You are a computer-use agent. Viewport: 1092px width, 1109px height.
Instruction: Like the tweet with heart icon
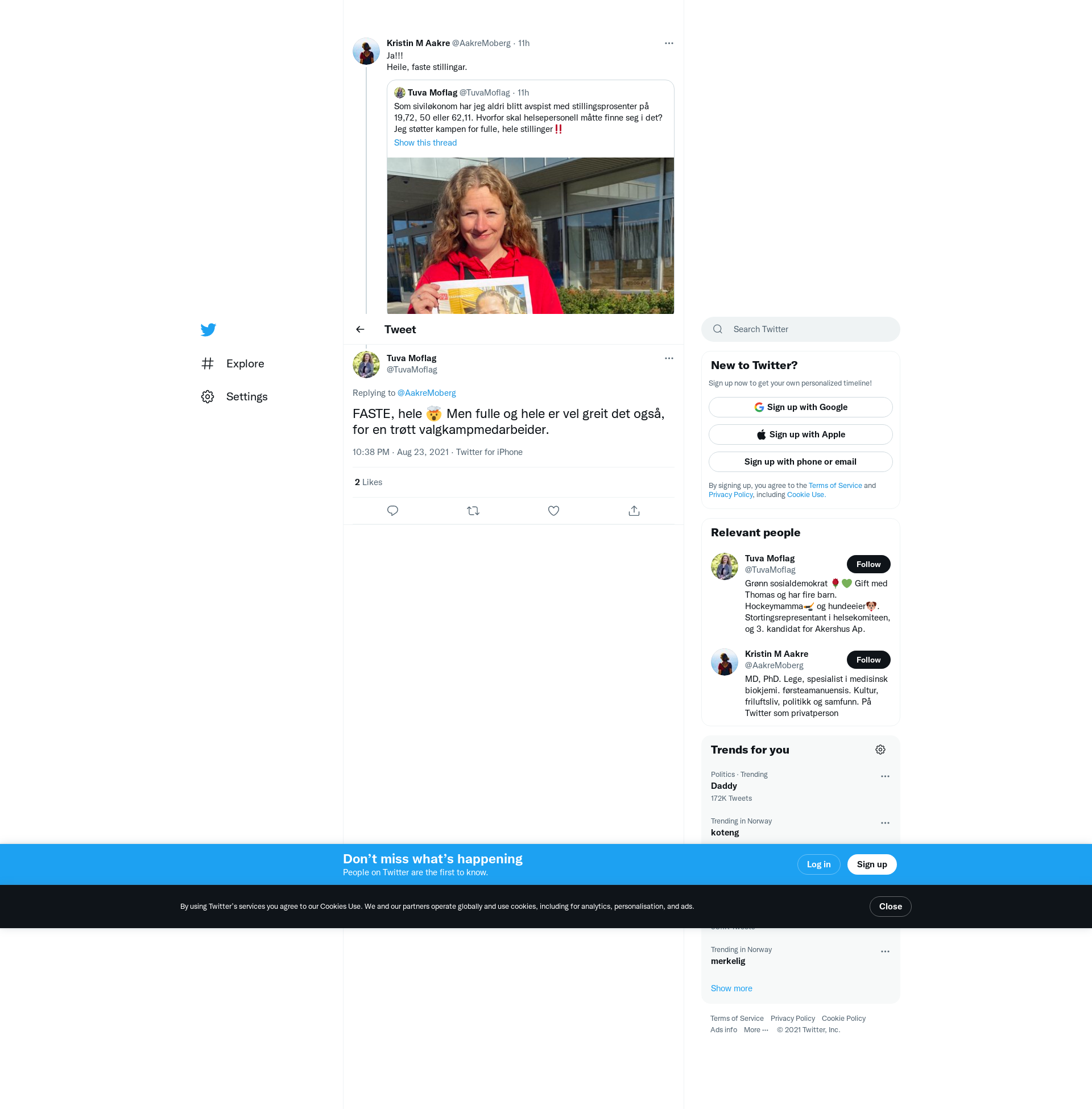pos(553,511)
